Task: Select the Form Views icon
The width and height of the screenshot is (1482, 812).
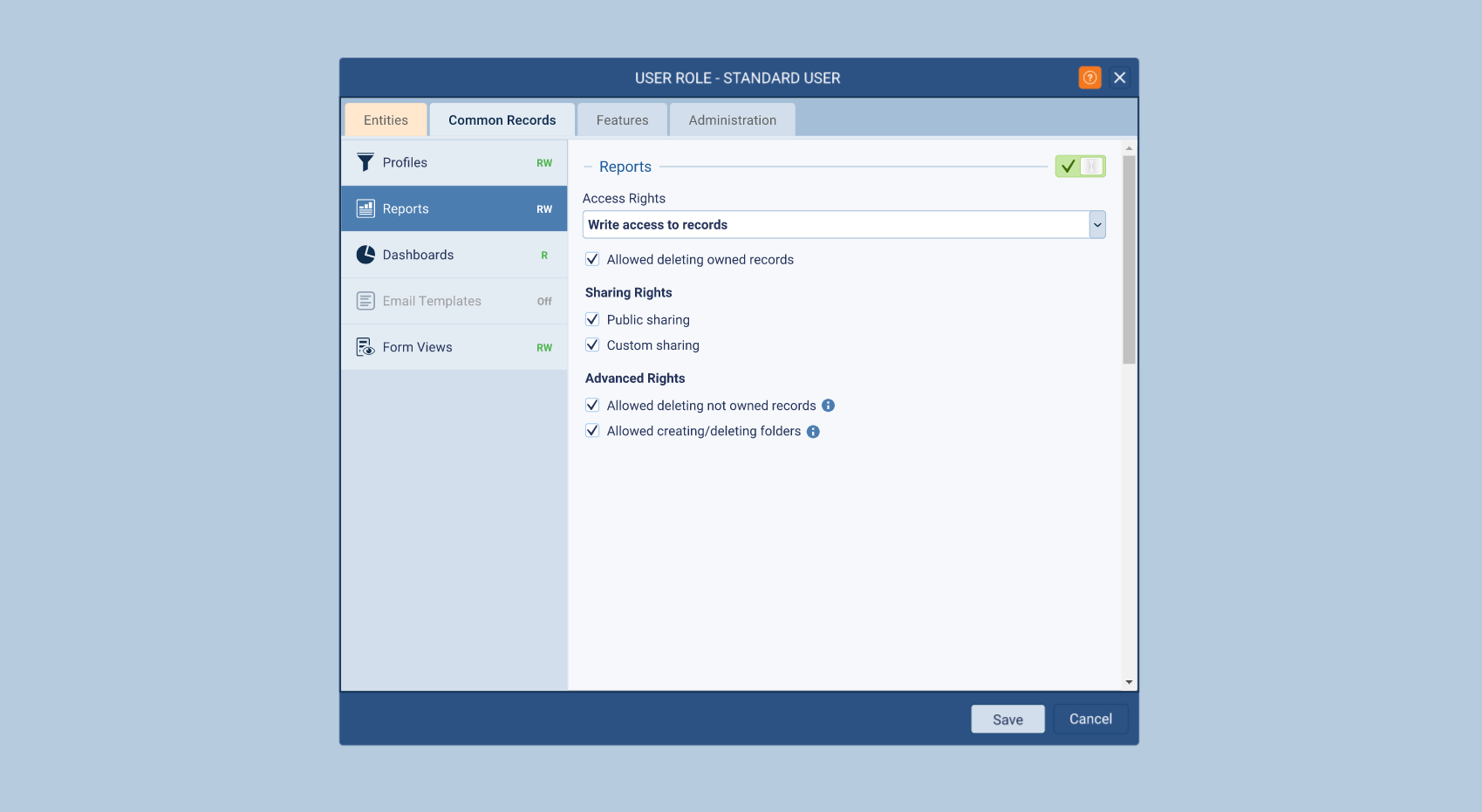Action: [365, 348]
